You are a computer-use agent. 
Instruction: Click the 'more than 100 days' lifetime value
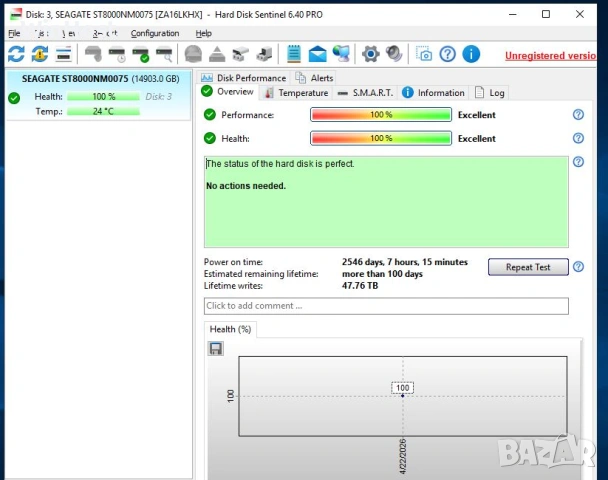pyautogui.click(x=382, y=274)
